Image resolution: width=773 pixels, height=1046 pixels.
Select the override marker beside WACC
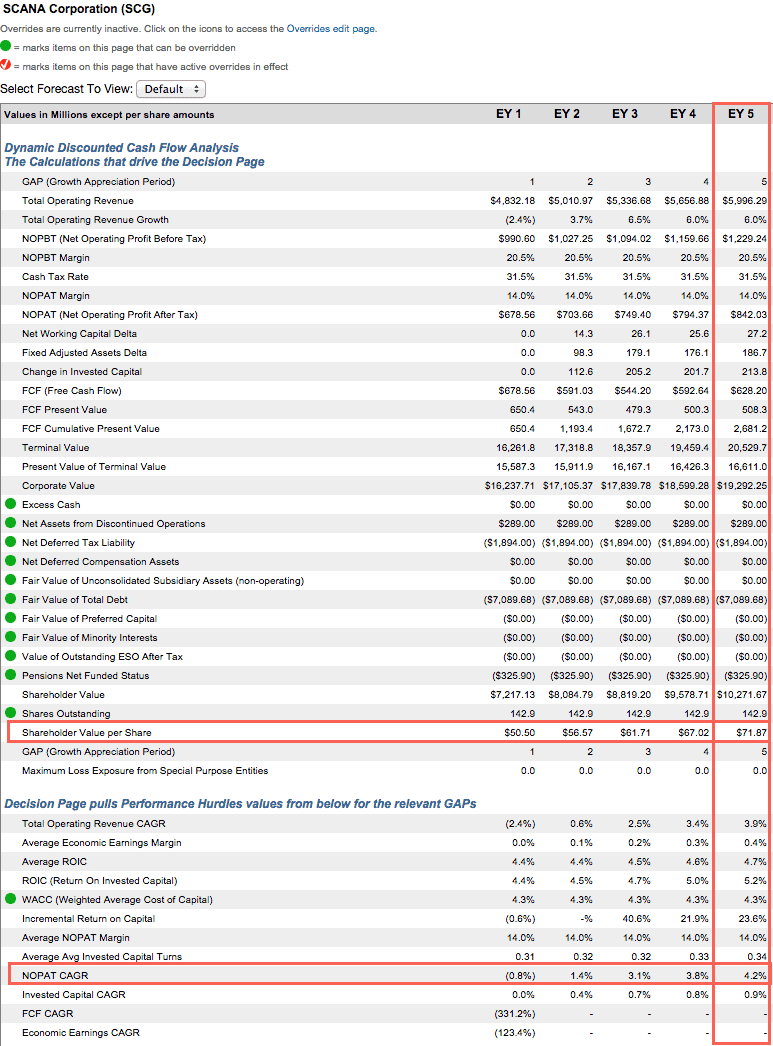tap(10, 899)
